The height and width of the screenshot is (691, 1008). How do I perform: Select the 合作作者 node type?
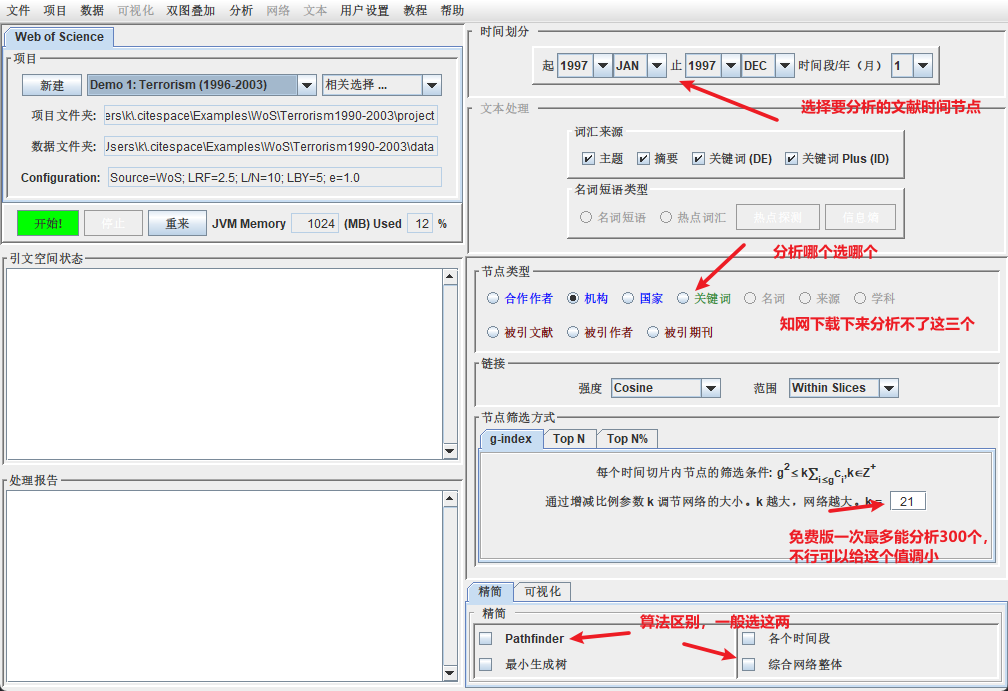[493, 297]
